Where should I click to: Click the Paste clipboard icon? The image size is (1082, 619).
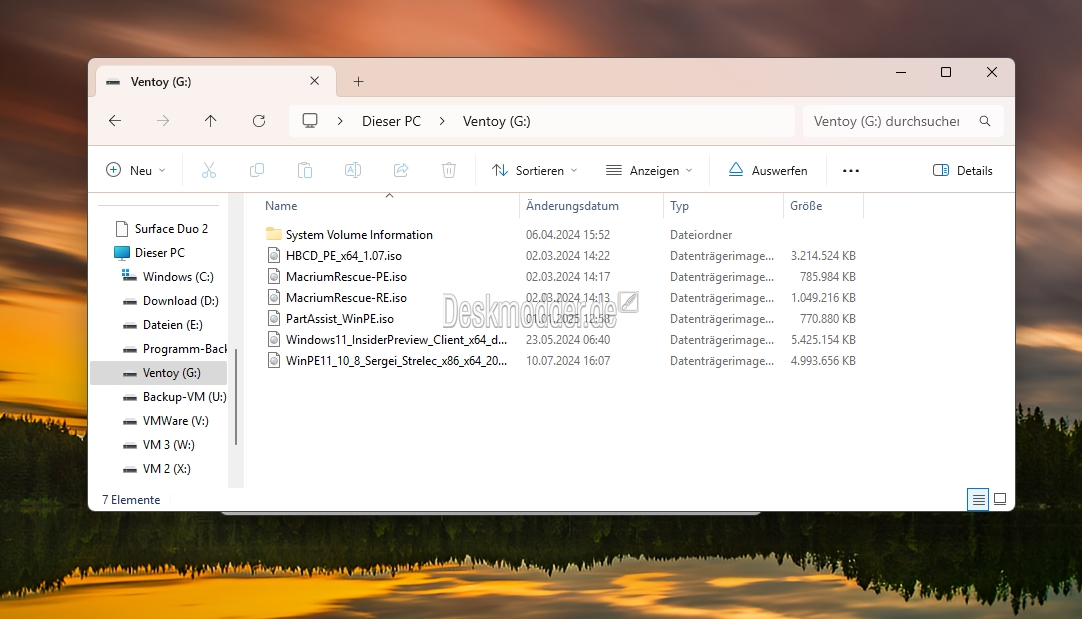pyautogui.click(x=305, y=170)
